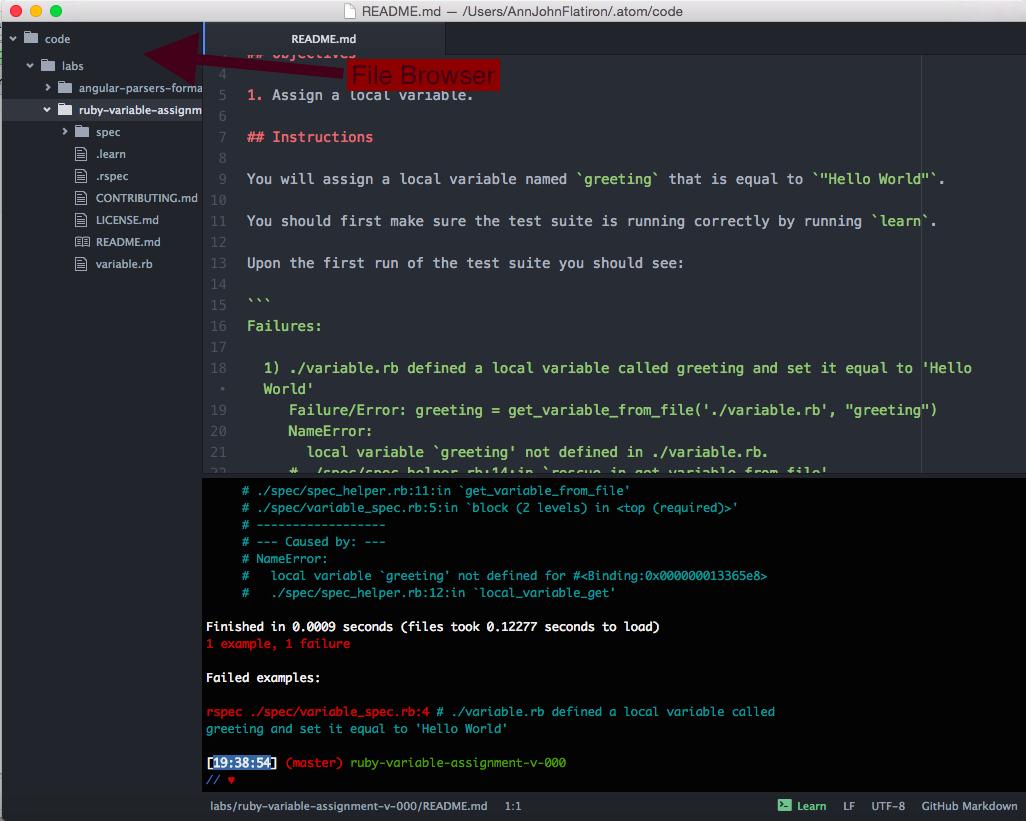
Task: Click the CONTRIBUTING.md file icon
Action: click(81, 198)
